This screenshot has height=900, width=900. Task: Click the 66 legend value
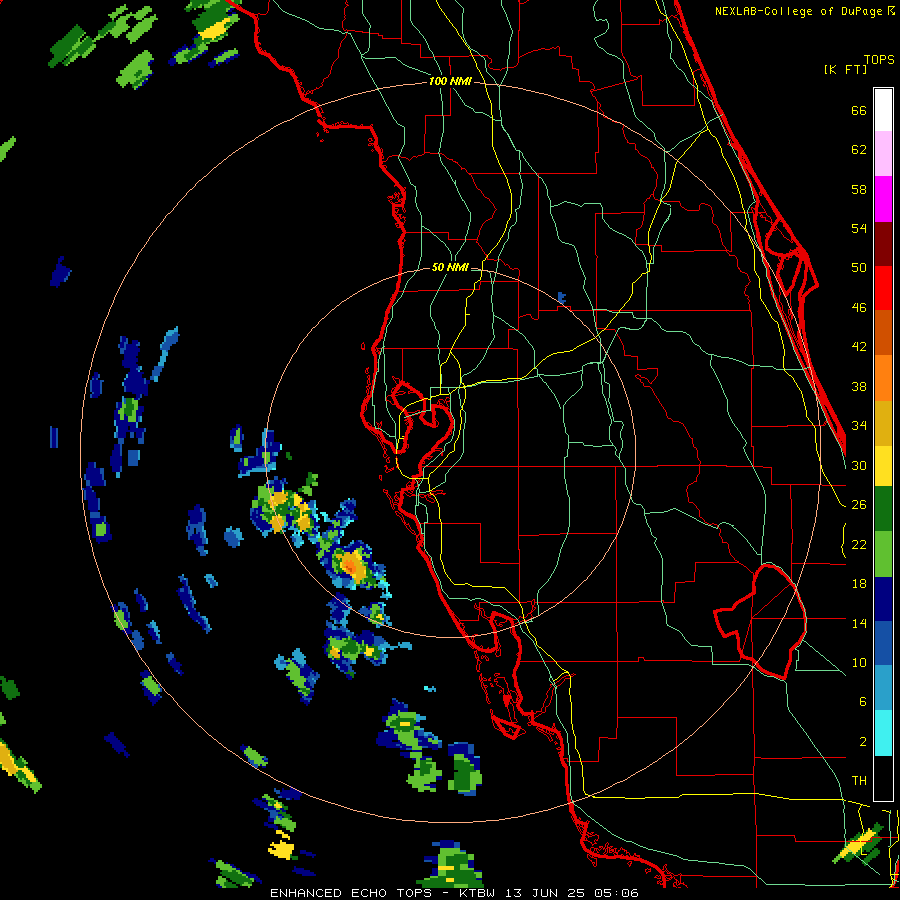pyautogui.click(x=859, y=111)
